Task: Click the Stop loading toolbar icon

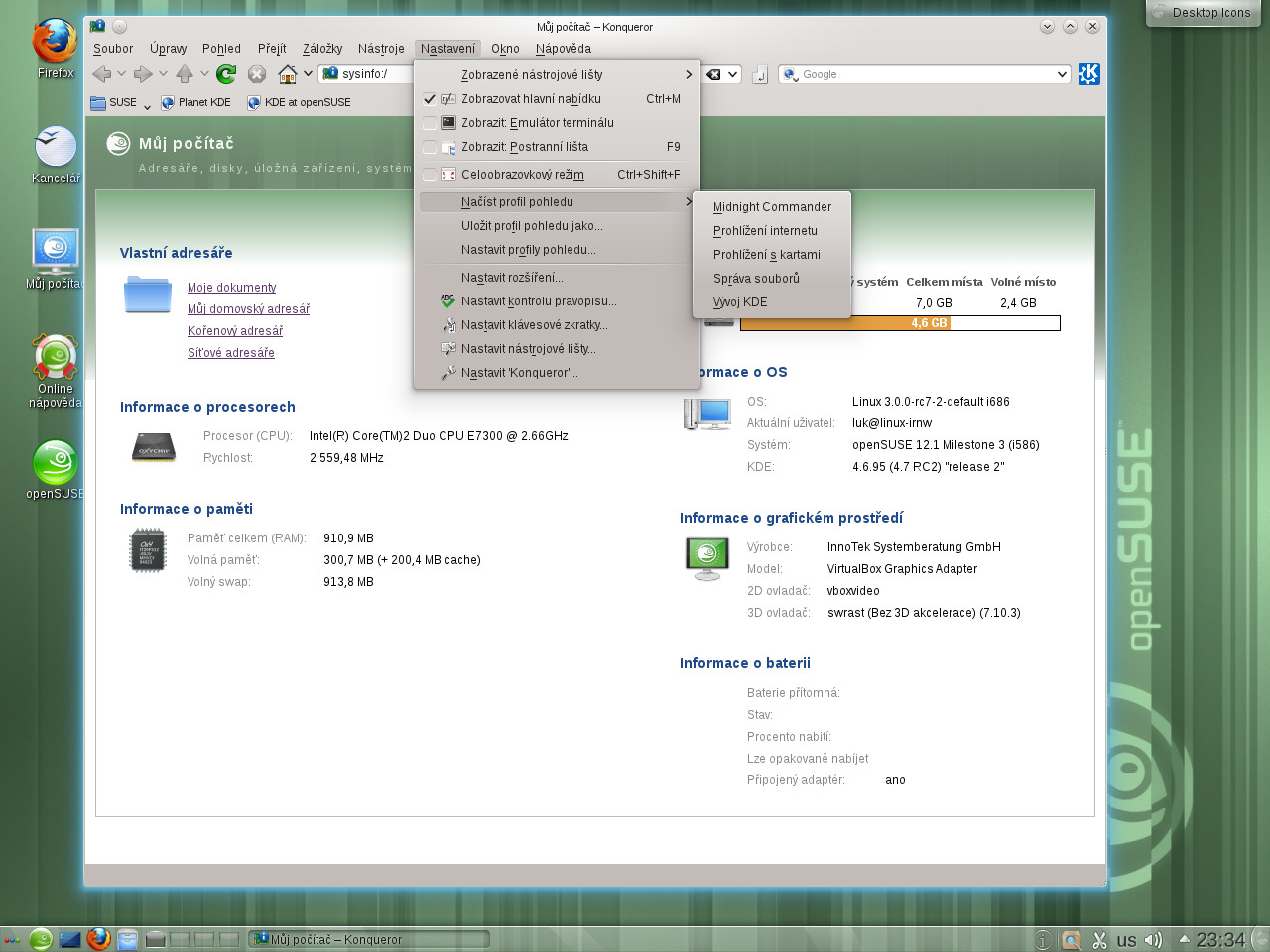Action: [x=257, y=74]
